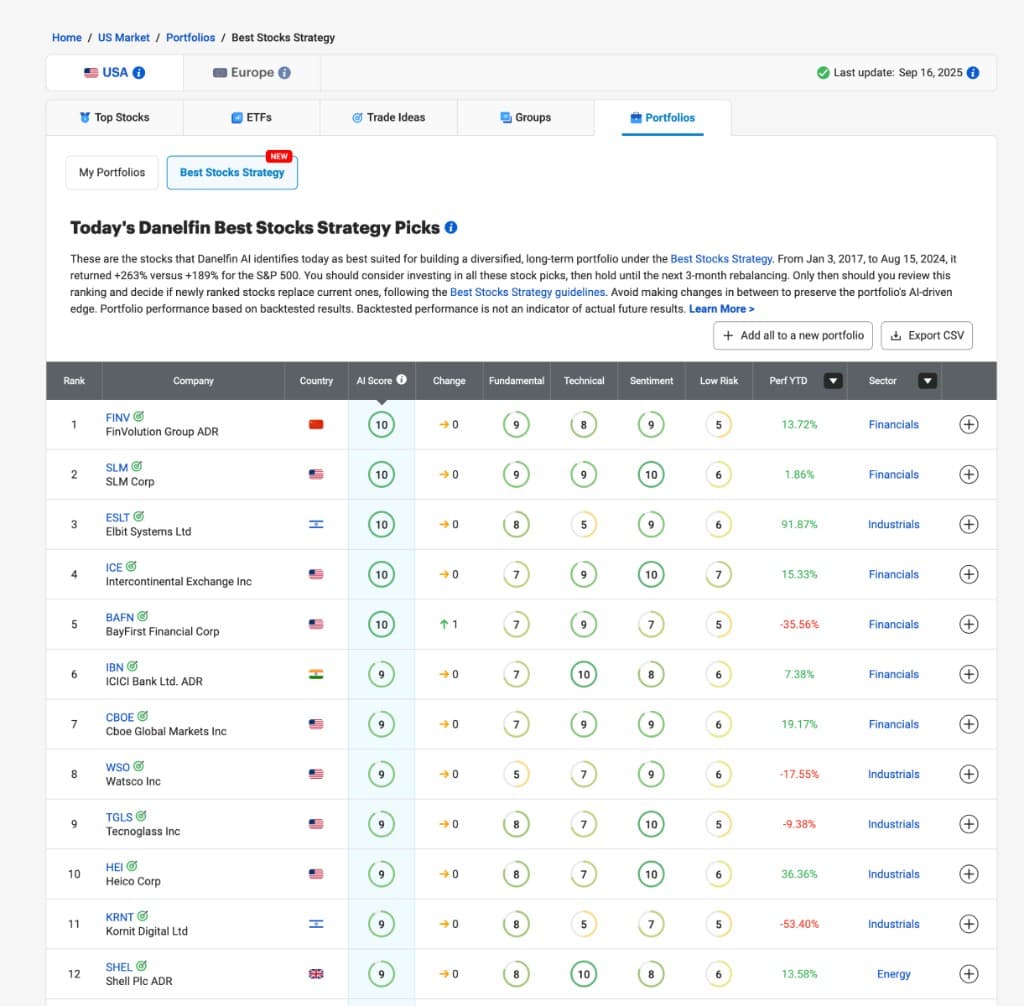This screenshot has width=1024, height=1006.
Task: Click the Rank column header
Action: (74, 381)
